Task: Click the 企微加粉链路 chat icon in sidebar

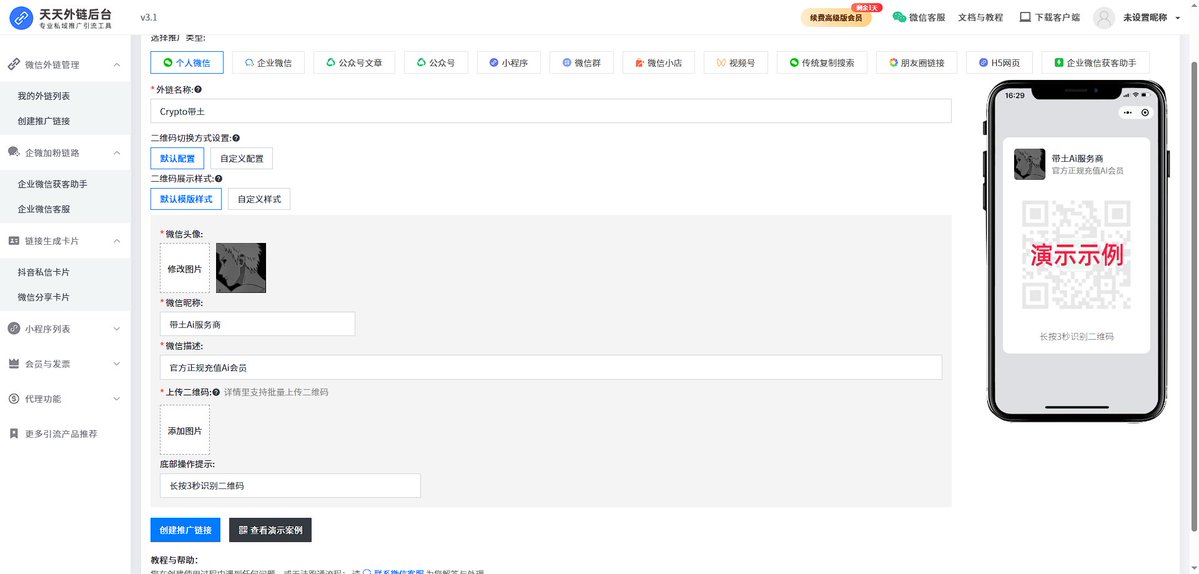Action: (x=14, y=152)
